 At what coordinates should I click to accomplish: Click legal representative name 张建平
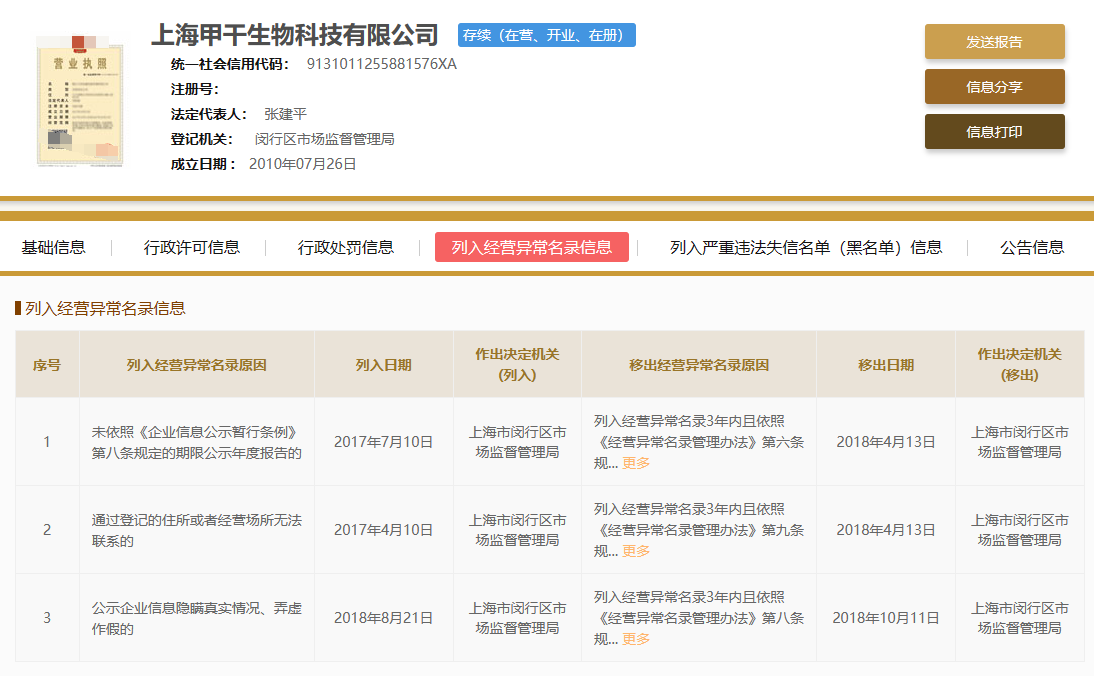click(285, 114)
